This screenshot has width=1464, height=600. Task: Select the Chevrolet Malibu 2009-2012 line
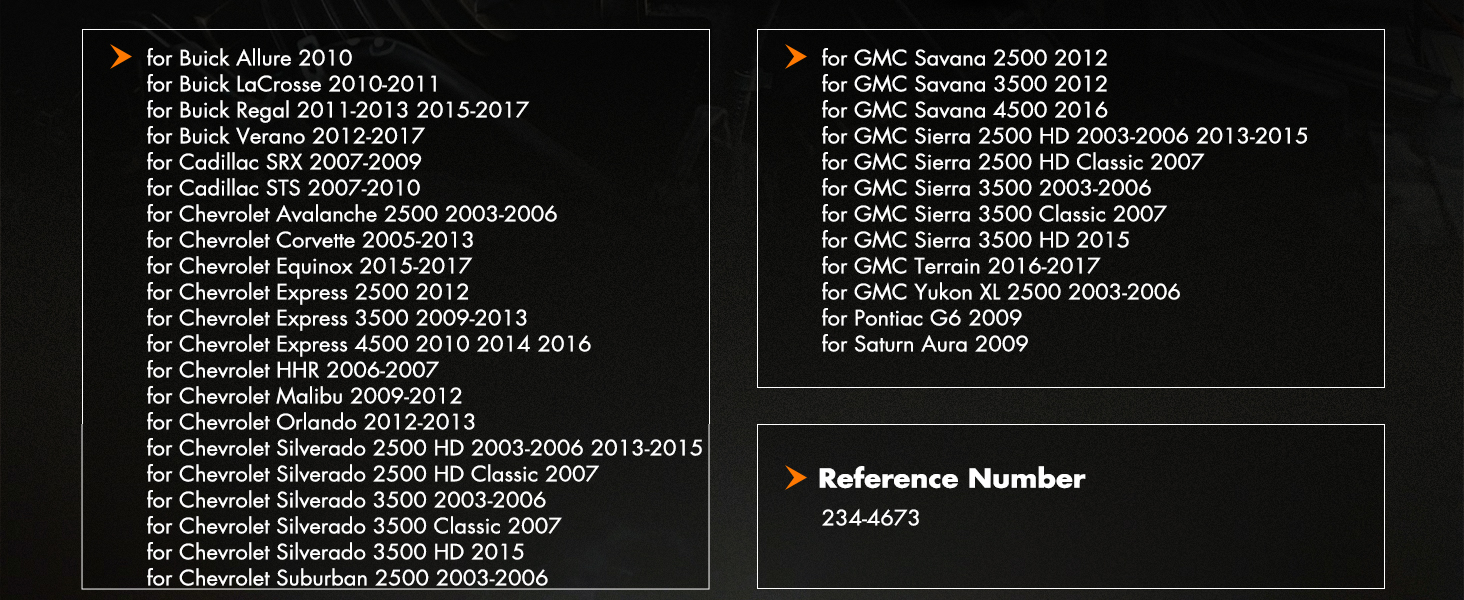pyautogui.click(x=304, y=396)
